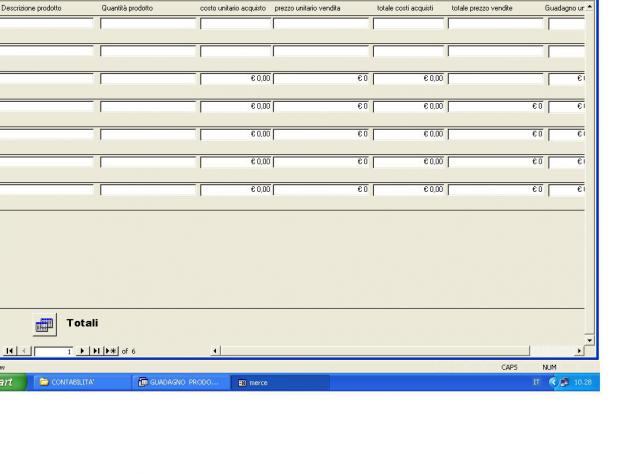Click first row Descrizione prodotto field
Viewport: 632px width, 474px height.
coord(46,24)
